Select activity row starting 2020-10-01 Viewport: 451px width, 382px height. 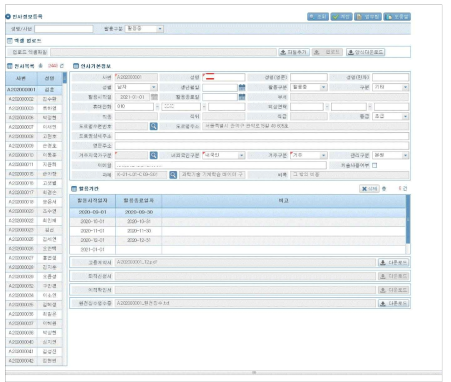tap(238, 221)
